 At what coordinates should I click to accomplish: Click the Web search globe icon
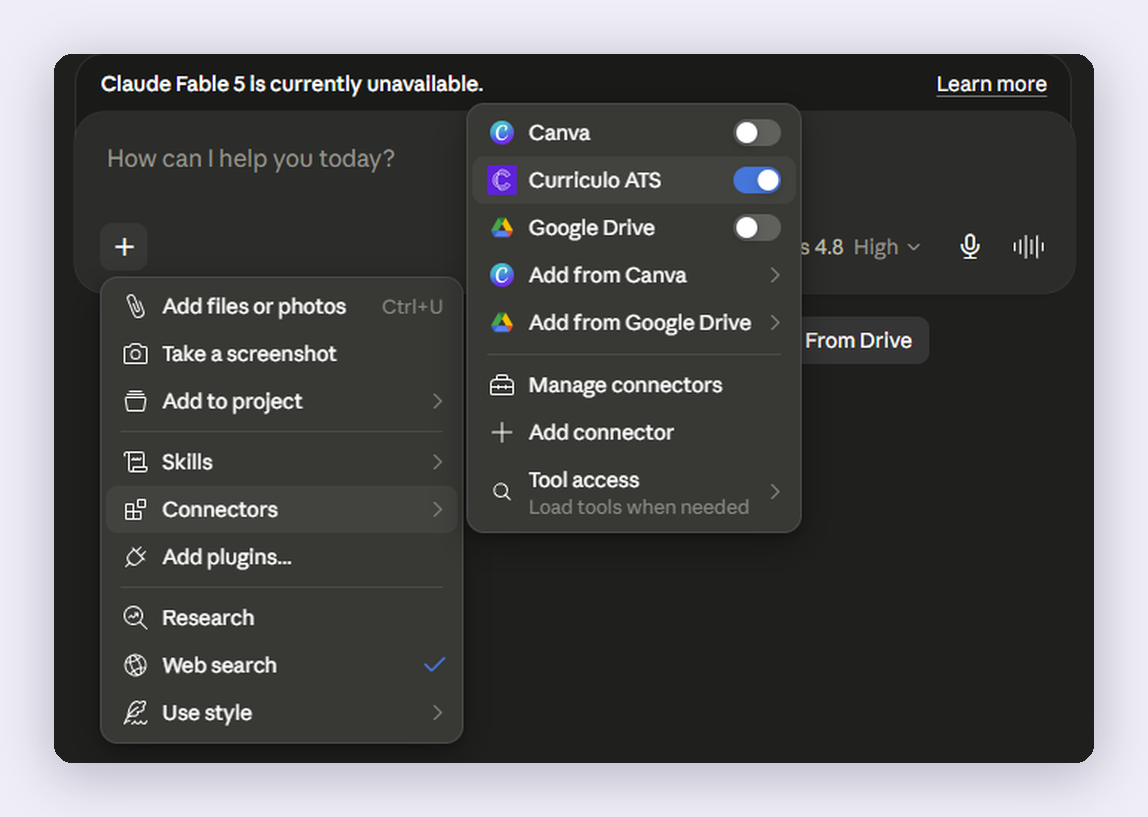coord(135,665)
